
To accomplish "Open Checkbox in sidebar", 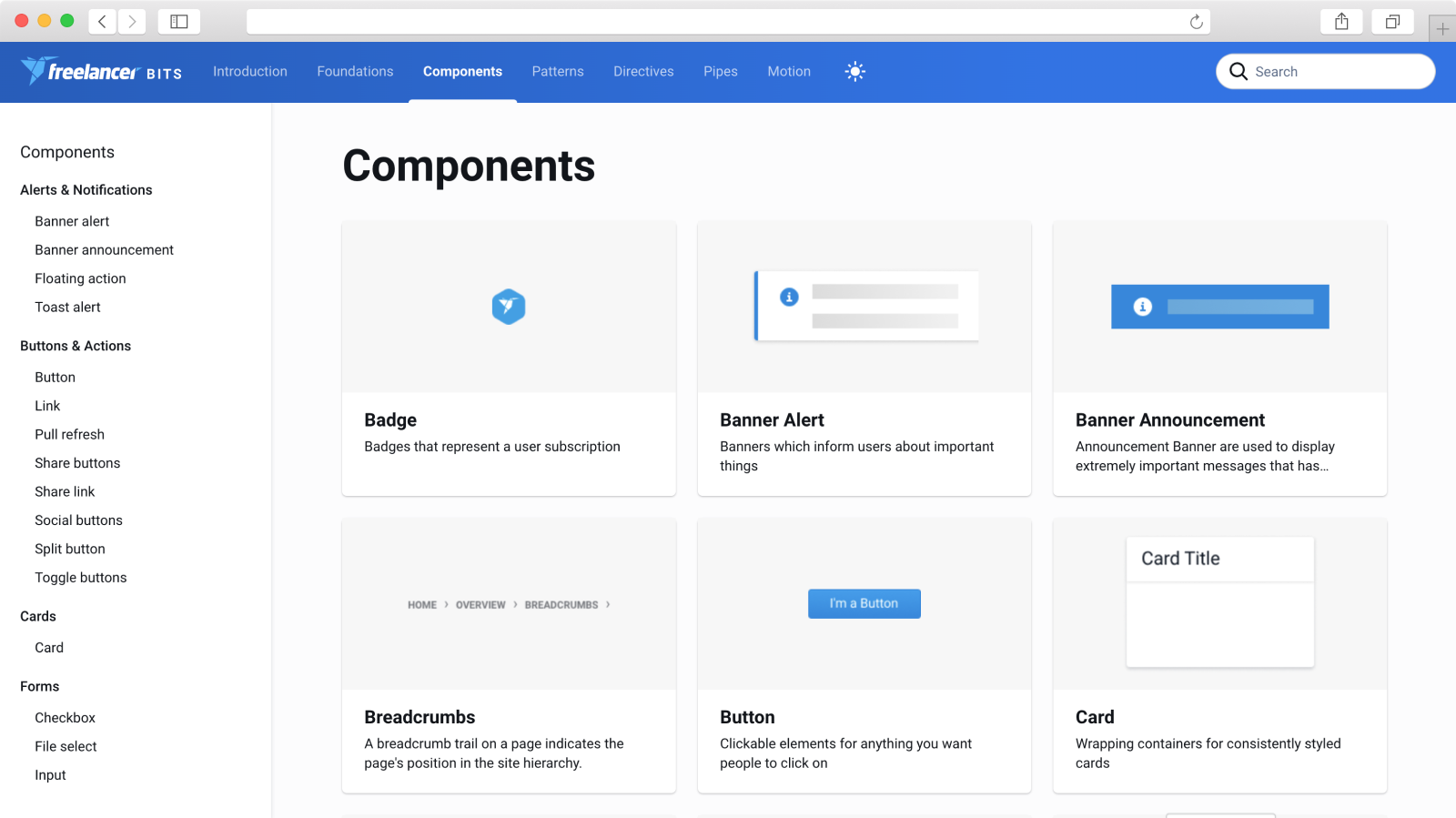I will 65,718.
